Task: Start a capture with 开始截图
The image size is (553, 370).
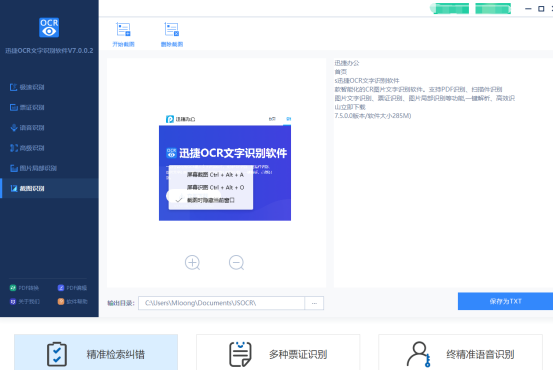Action: tap(123, 35)
